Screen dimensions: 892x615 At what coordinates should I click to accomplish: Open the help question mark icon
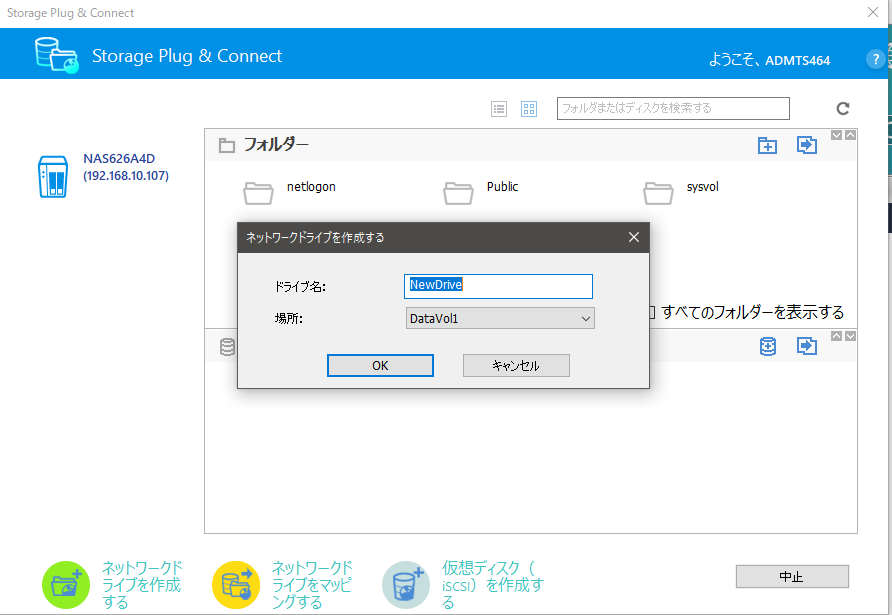click(x=875, y=59)
